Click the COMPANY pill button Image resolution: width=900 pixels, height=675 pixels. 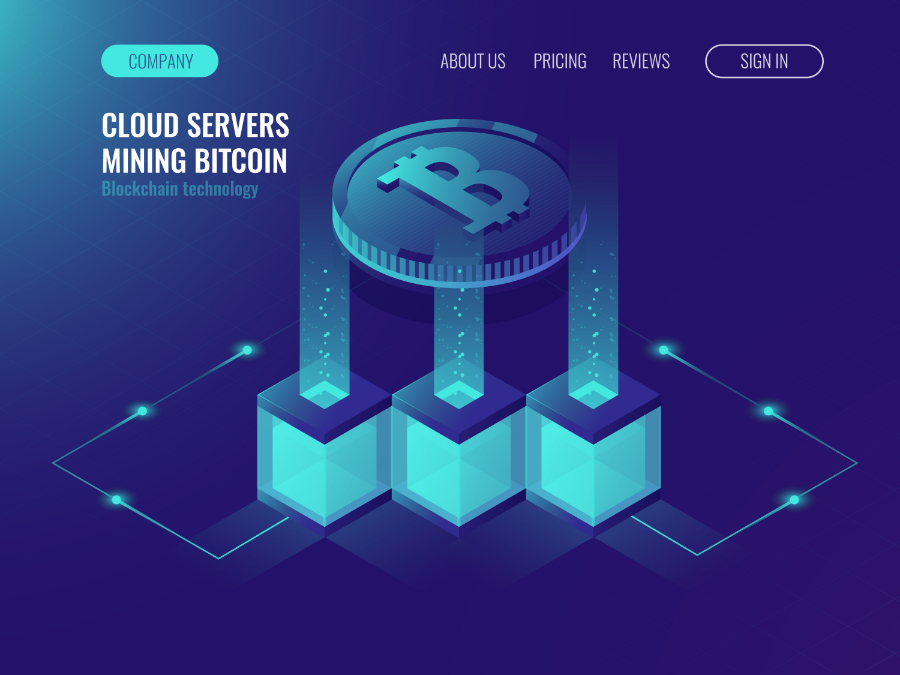coord(160,61)
